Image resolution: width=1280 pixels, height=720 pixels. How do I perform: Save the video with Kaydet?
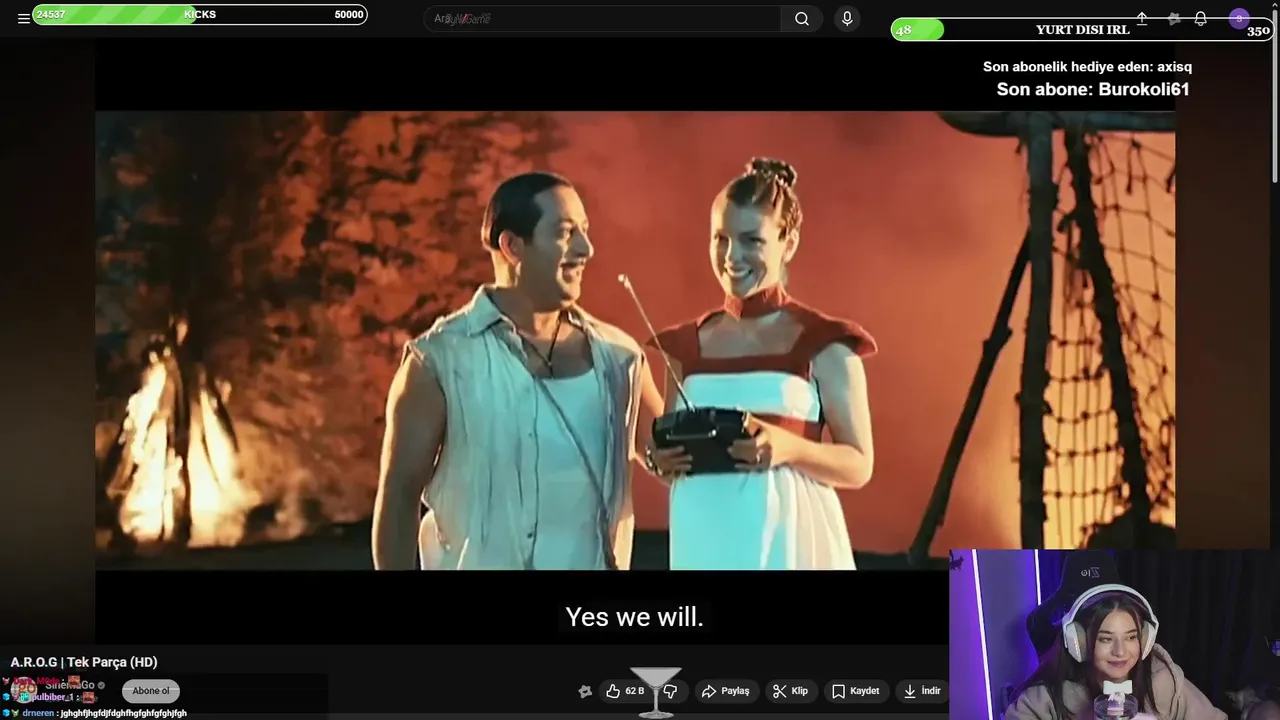[x=855, y=691]
